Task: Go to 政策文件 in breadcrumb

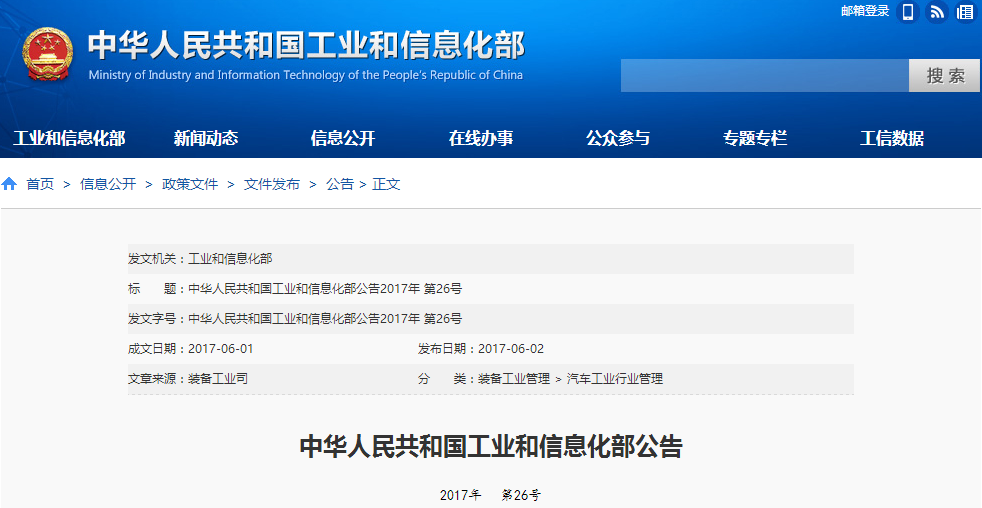Action: [x=190, y=184]
